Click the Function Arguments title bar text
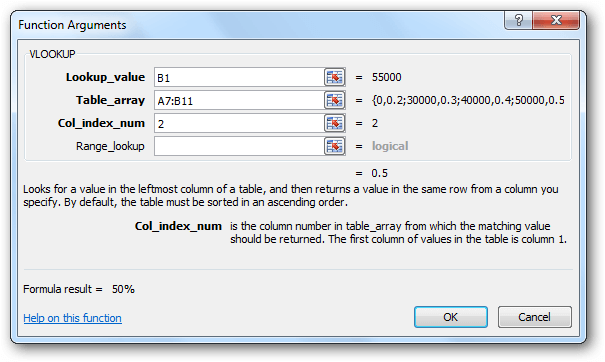This screenshot has height=362, width=605. click(72, 25)
